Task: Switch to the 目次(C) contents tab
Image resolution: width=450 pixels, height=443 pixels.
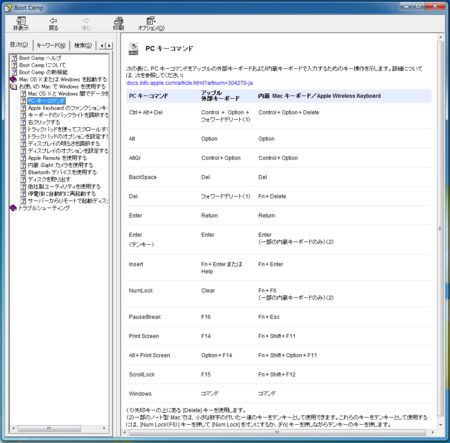Action: click(19, 45)
